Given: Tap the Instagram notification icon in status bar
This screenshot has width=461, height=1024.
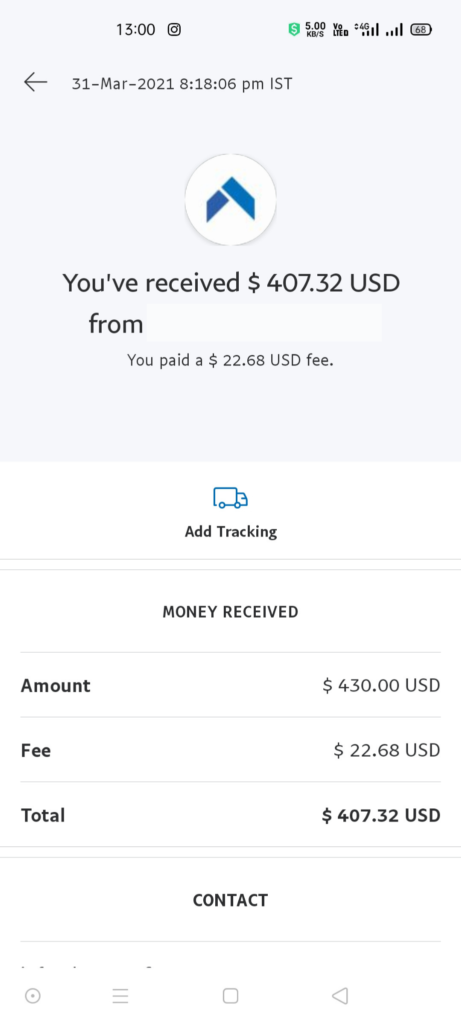Looking at the screenshot, I should coord(174,29).
